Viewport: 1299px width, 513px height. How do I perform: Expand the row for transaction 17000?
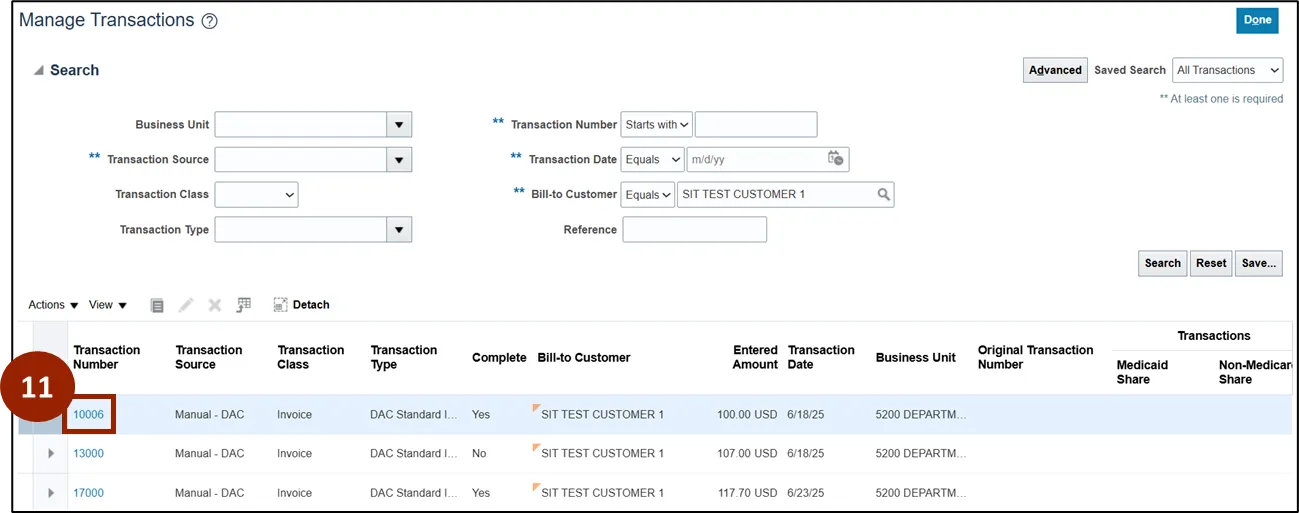click(x=51, y=493)
